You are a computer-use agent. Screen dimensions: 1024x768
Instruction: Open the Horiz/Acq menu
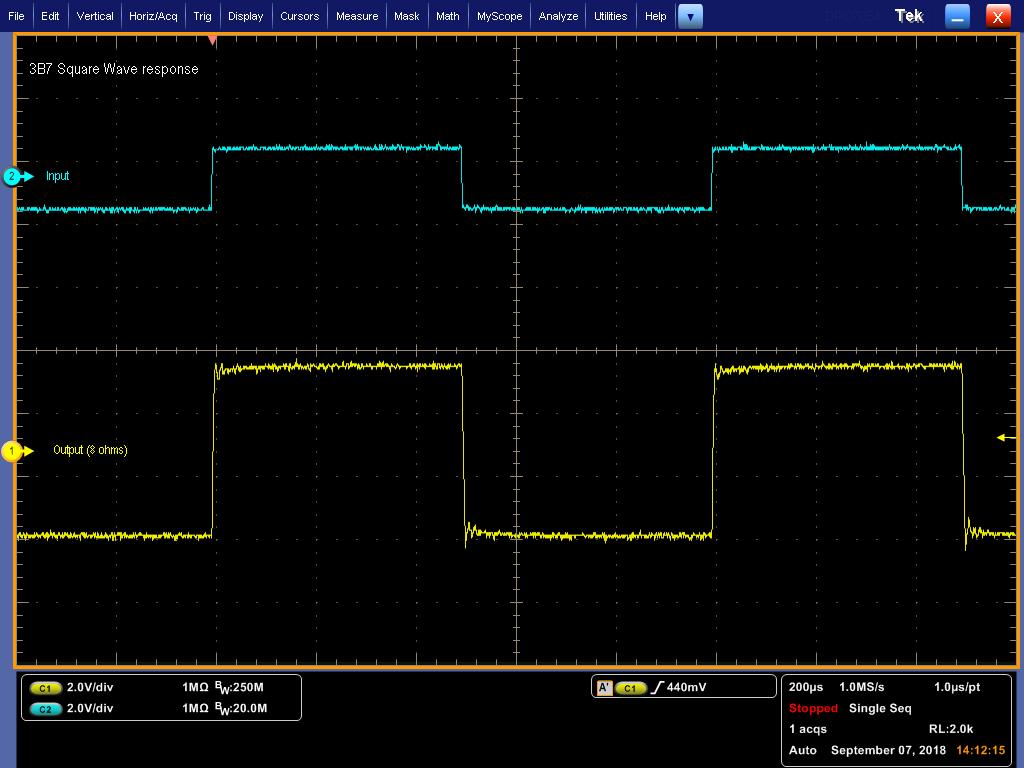click(x=153, y=16)
